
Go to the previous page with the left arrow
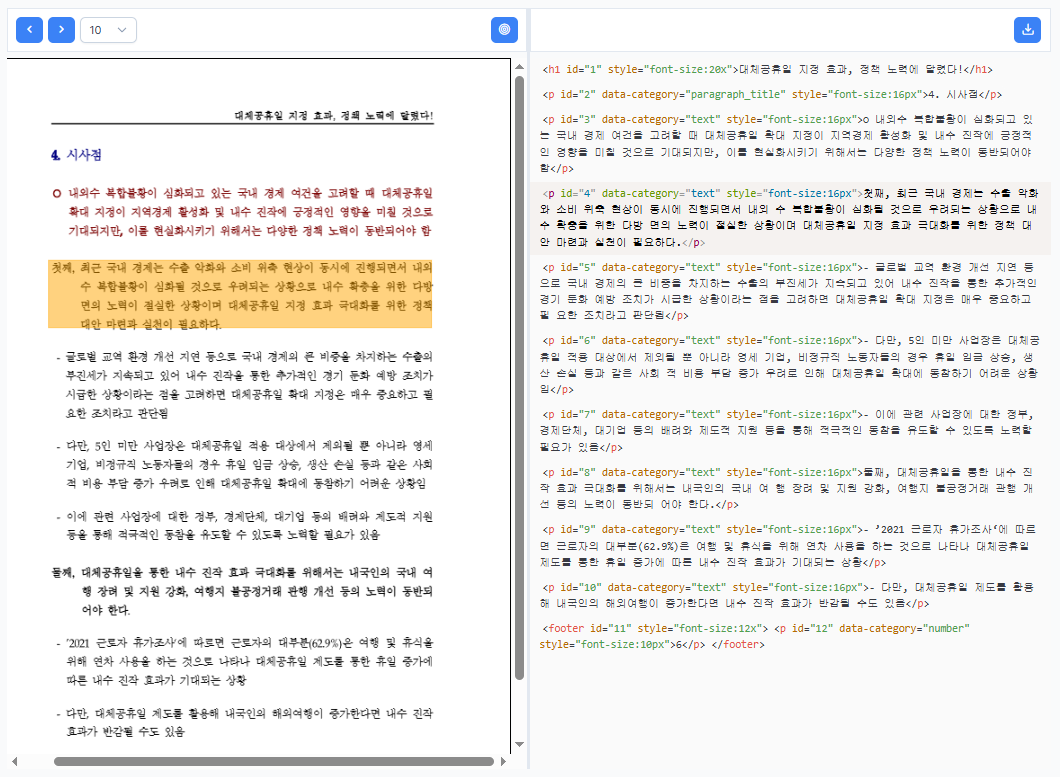(x=29, y=30)
